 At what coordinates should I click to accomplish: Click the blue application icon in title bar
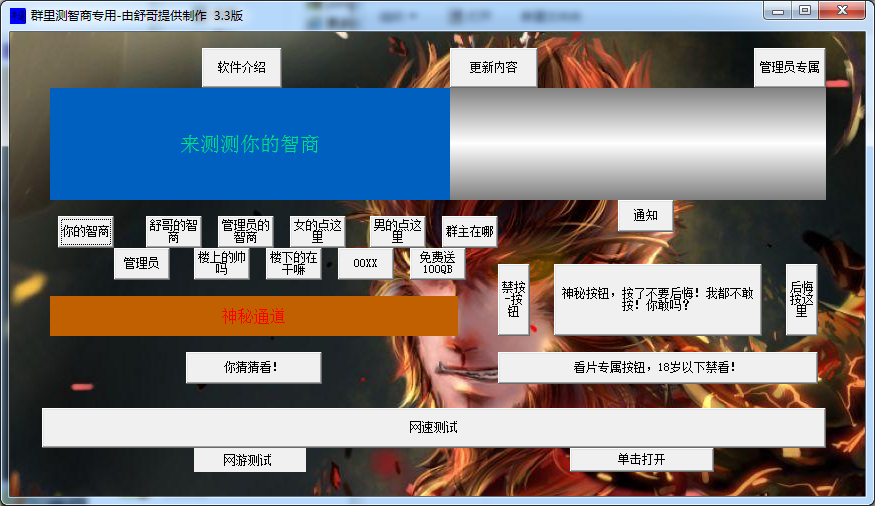[18, 16]
